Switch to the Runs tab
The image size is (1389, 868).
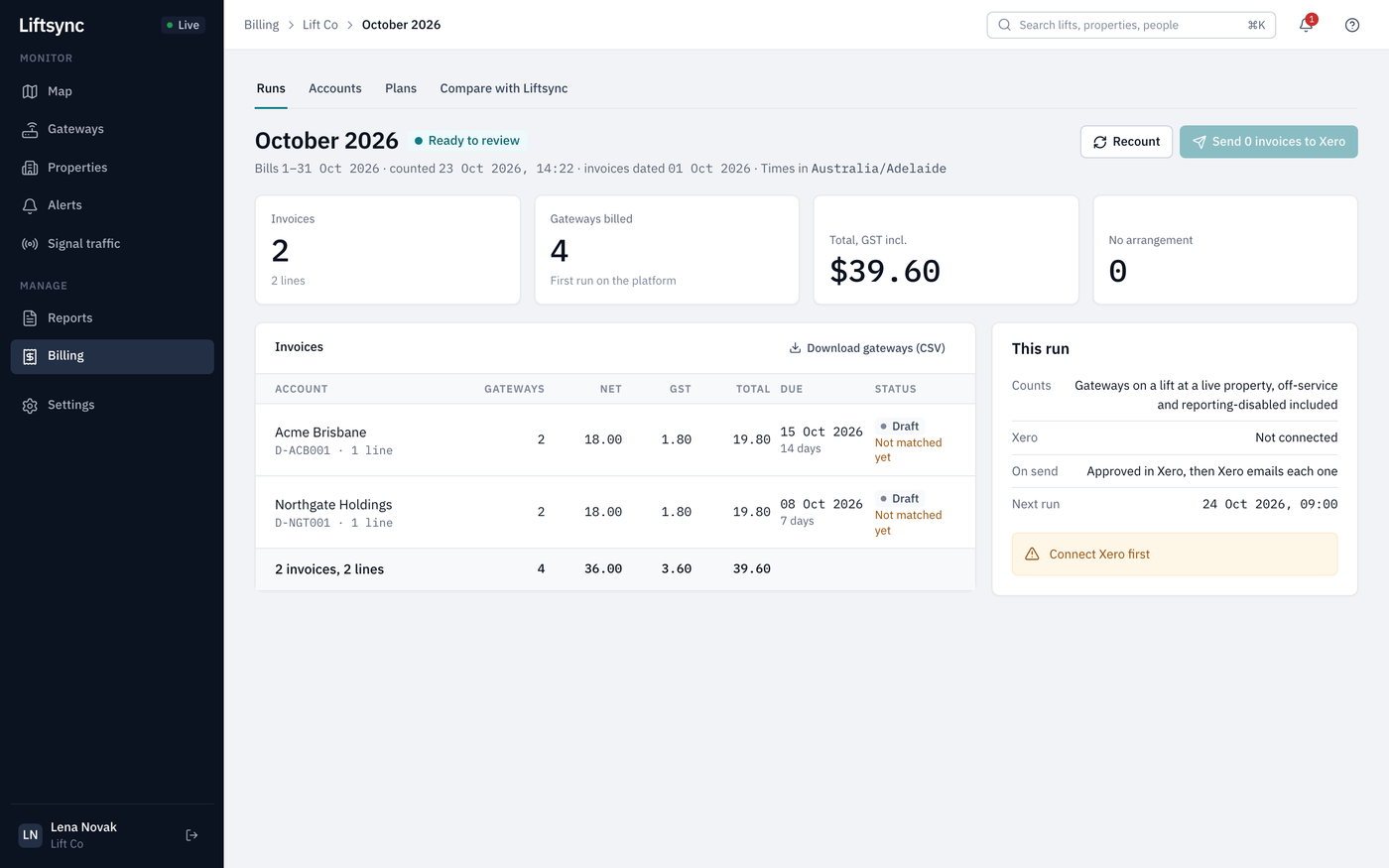(x=271, y=88)
